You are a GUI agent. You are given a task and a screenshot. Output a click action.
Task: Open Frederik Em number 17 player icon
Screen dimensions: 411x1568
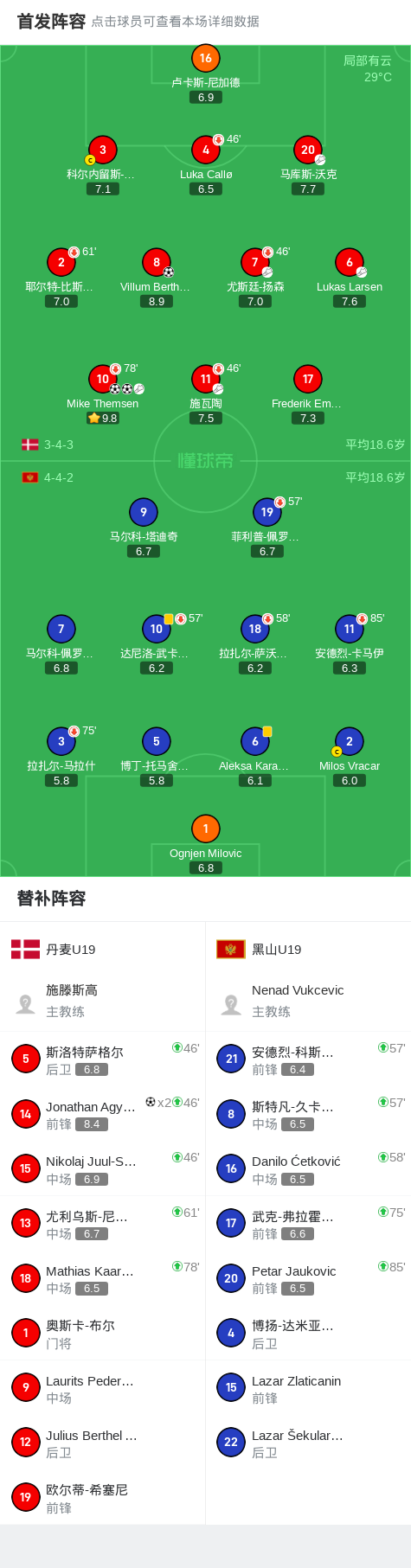308,379
